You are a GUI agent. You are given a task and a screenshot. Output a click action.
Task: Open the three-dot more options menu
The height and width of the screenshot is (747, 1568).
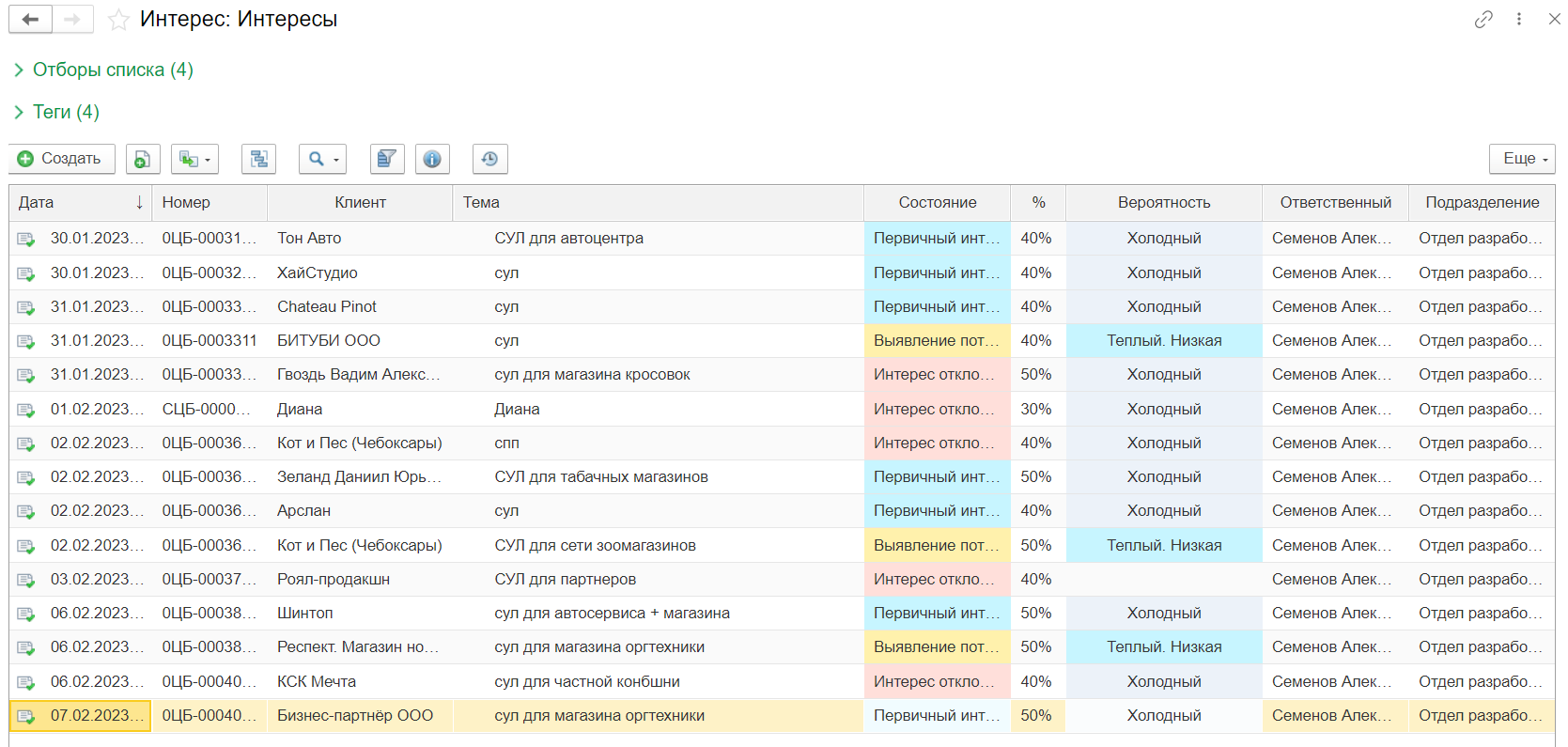pyautogui.click(x=1519, y=19)
